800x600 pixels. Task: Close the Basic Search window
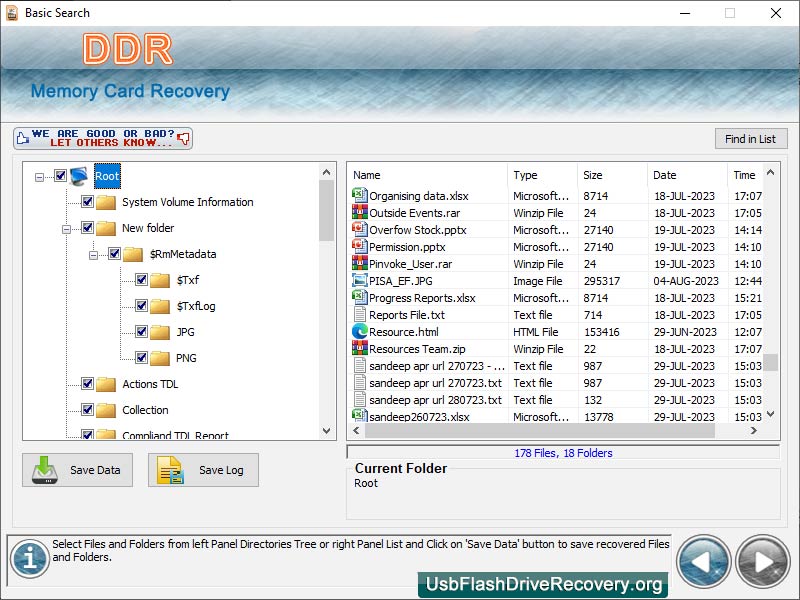coord(776,13)
